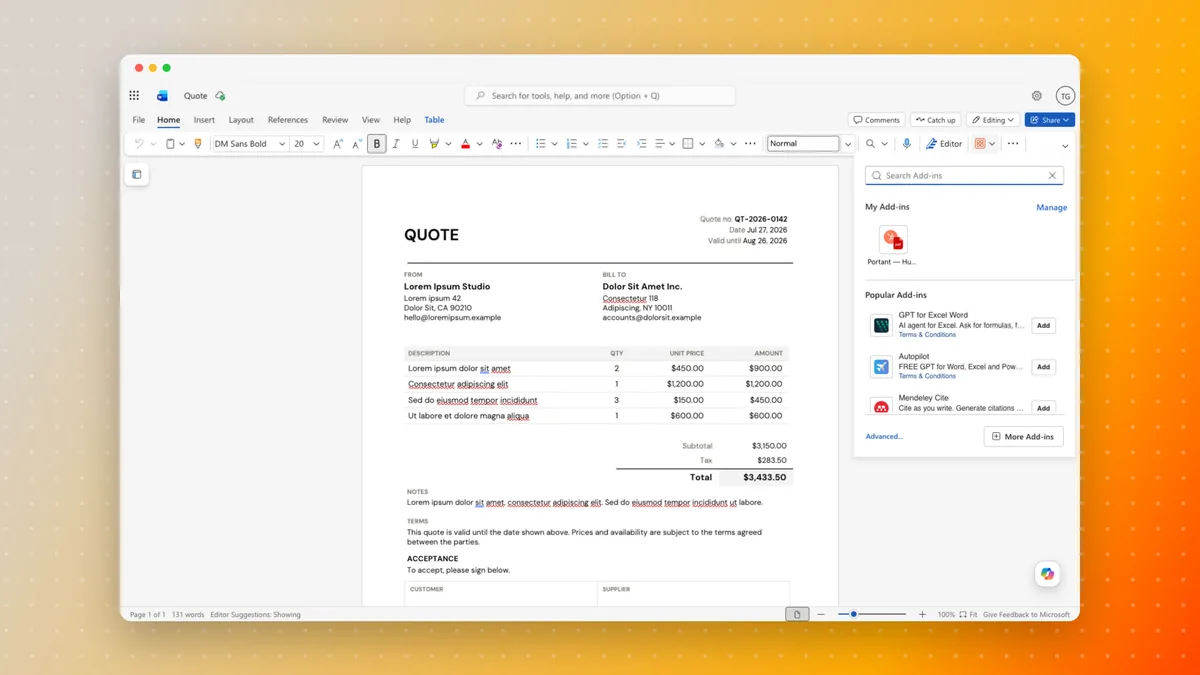Follow the Manage link
This screenshot has height=675, width=1200.
[x=1051, y=208]
